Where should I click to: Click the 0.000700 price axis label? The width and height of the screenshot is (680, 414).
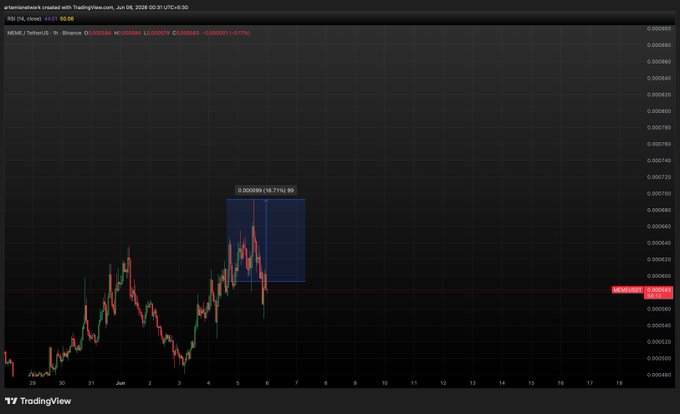tap(659, 193)
